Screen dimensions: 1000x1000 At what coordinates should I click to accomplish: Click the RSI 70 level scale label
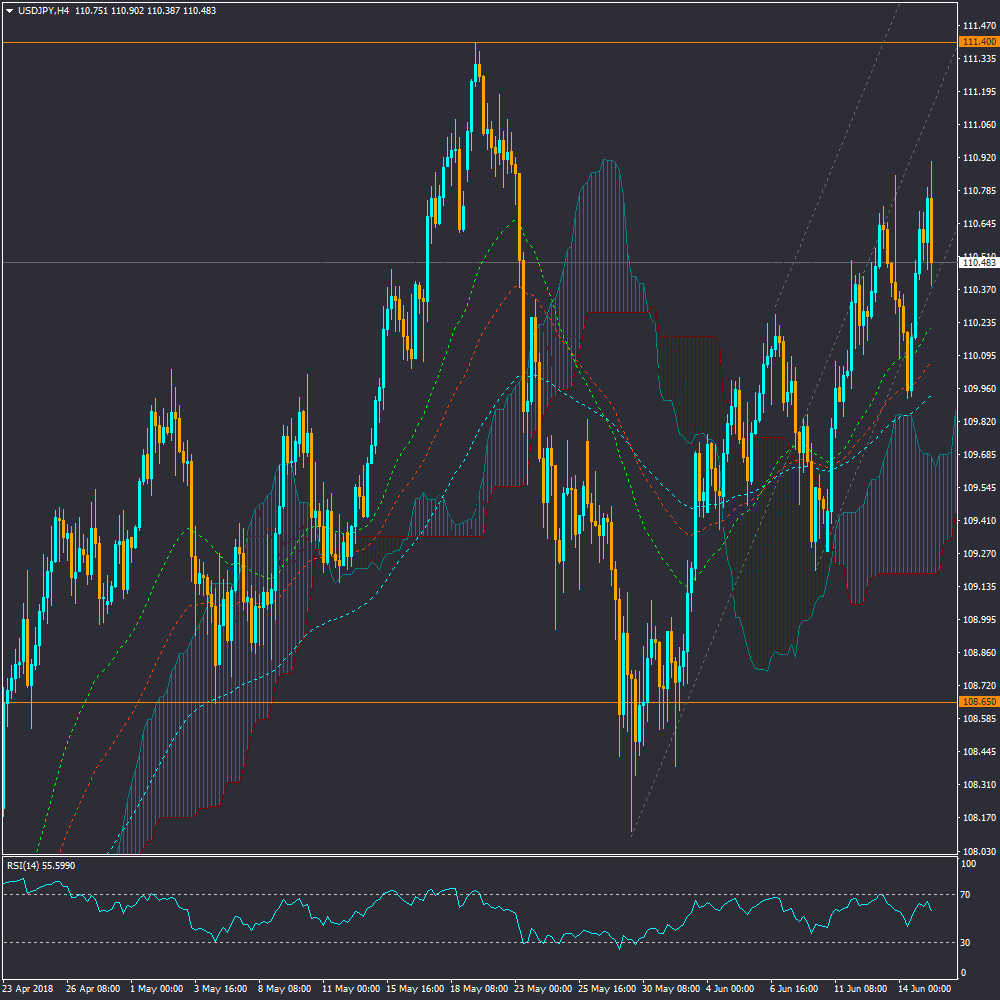(966, 894)
